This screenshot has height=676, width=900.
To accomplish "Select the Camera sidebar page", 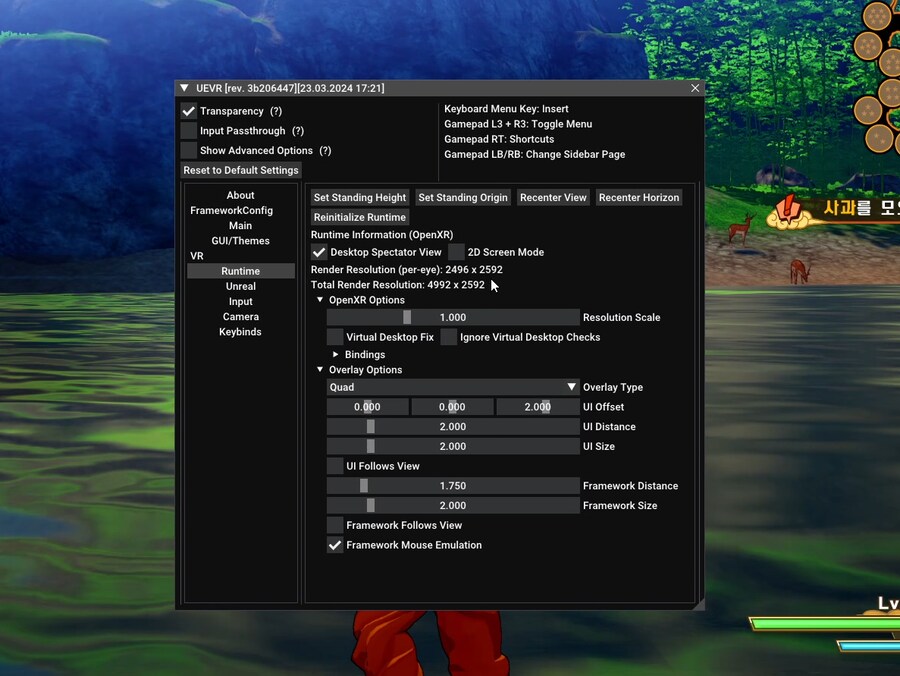I will (x=240, y=317).
